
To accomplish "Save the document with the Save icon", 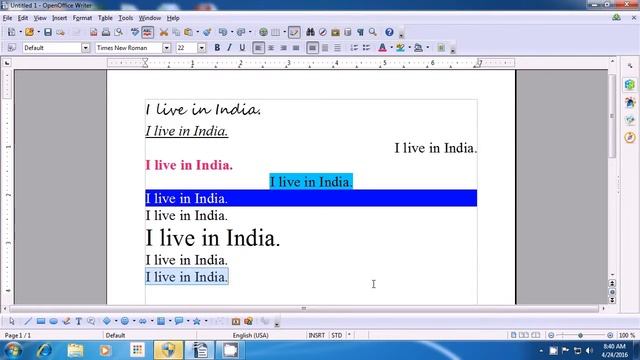I will coord(48,32).
